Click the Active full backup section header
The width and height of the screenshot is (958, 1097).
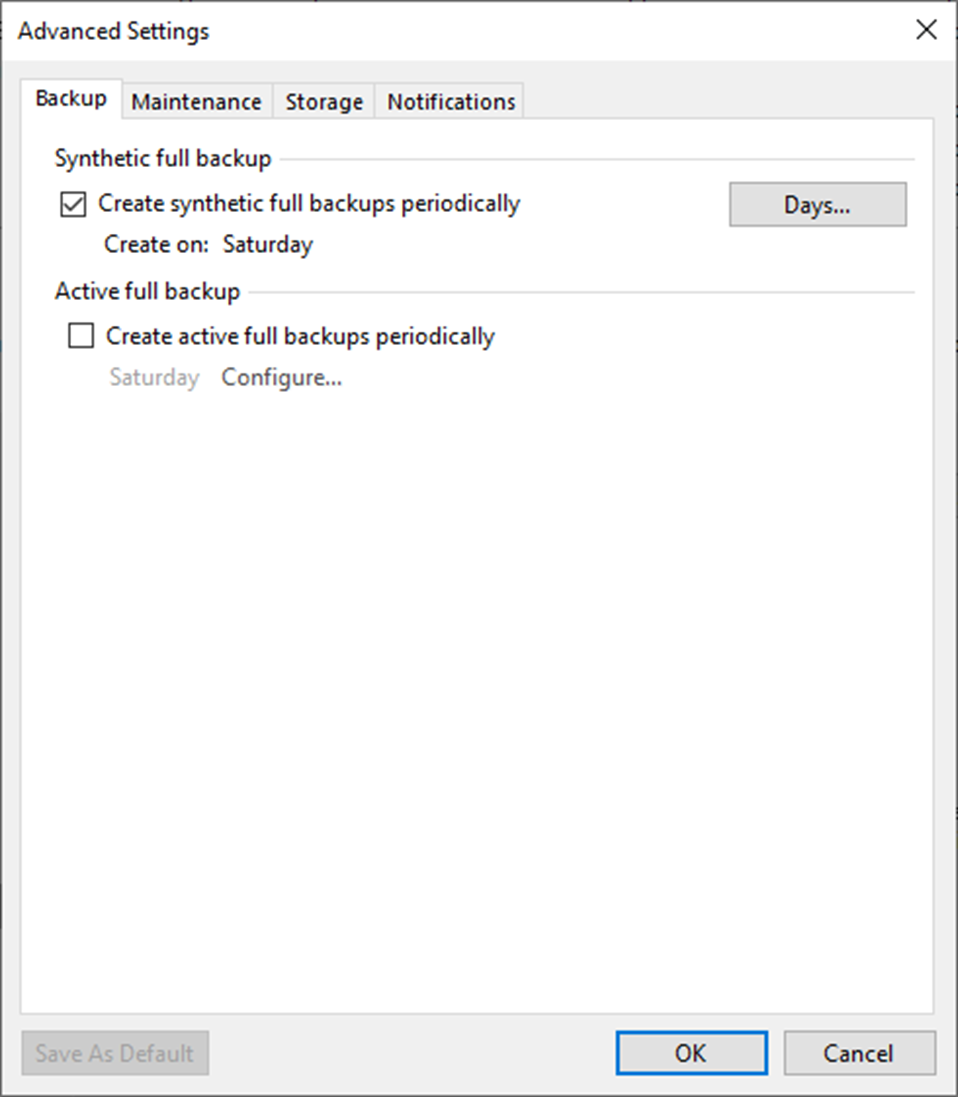point(148,292)
